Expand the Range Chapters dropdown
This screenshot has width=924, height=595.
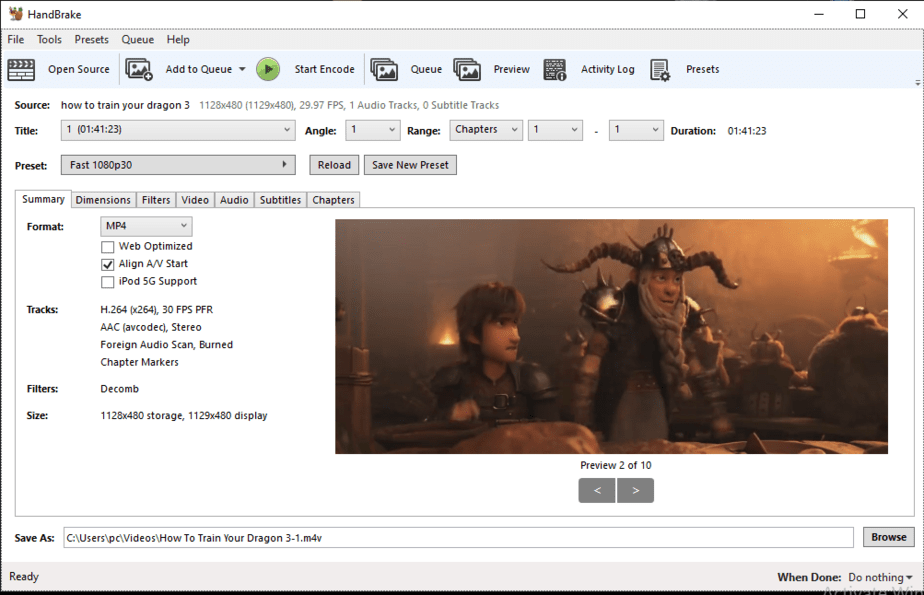tap(486, 130)
